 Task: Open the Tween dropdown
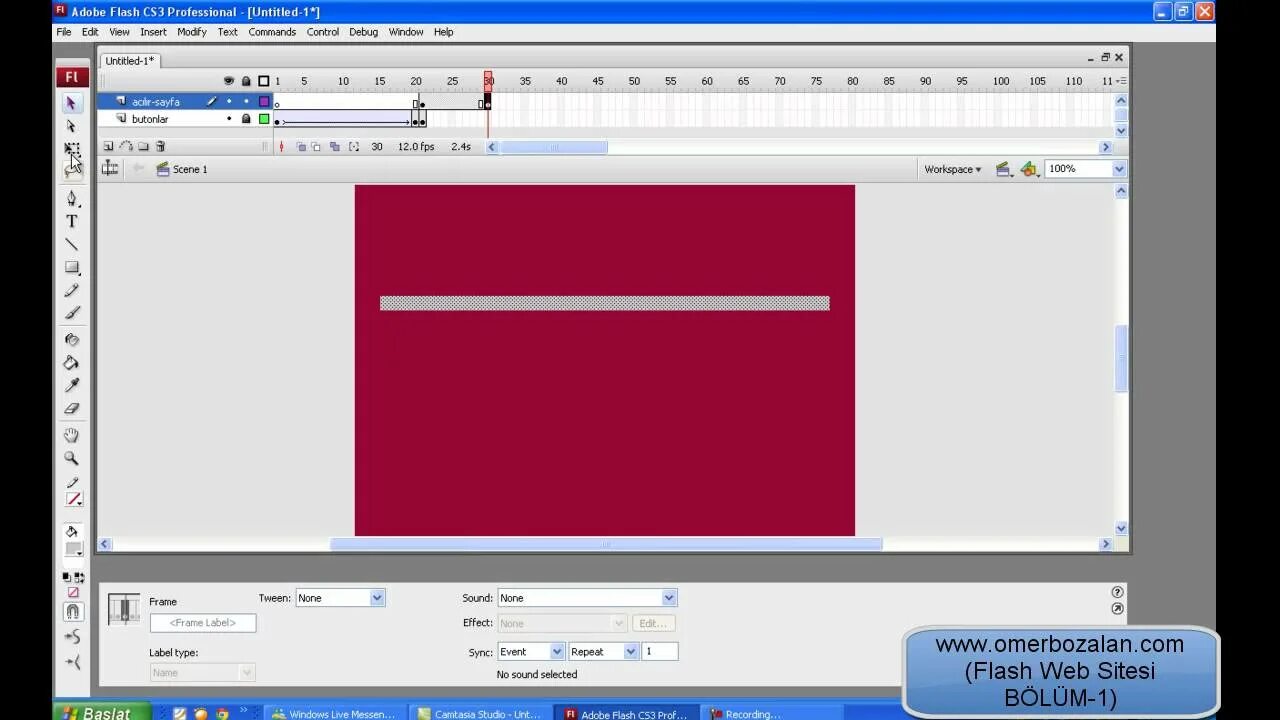pyautogui.click(x=375, y=597)
